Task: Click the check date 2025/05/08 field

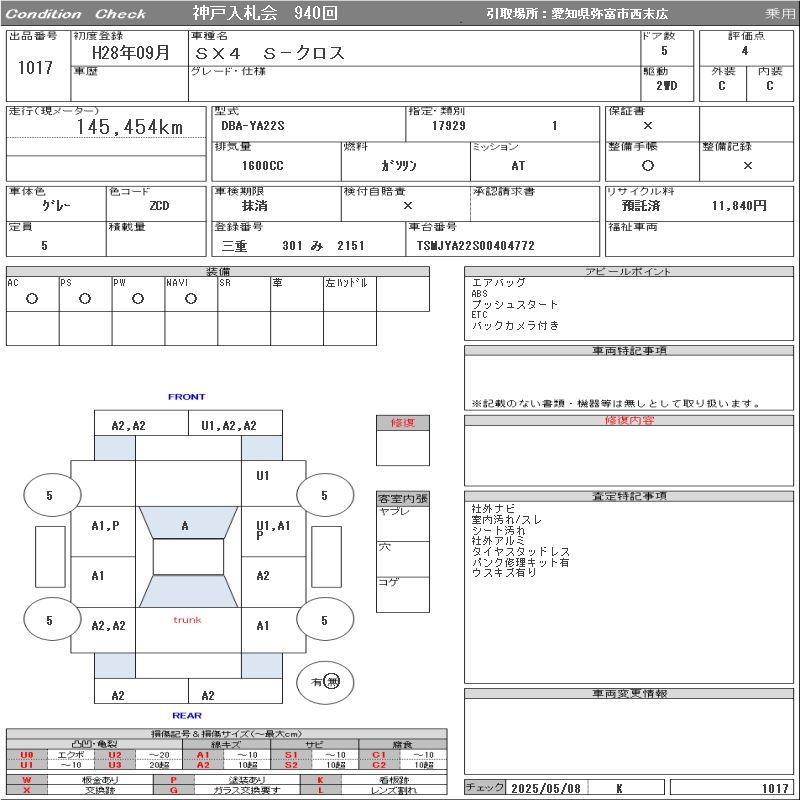Action: point(545,788)
